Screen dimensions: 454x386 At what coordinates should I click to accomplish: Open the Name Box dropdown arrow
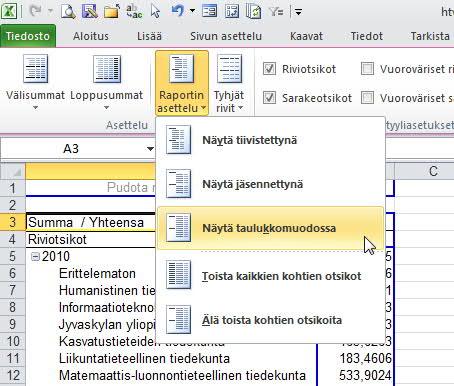[150, 149]
